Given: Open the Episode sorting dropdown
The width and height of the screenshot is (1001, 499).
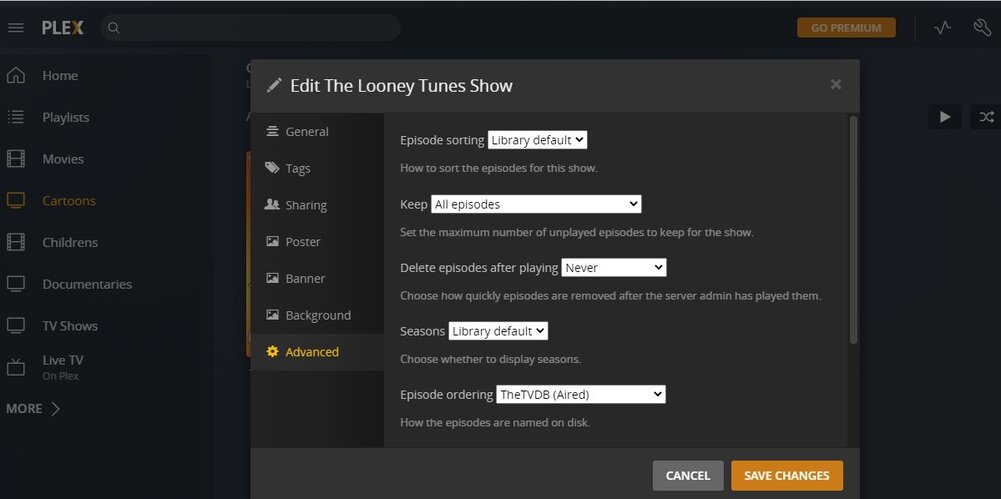Looking at the screenshot, I should pyautogui.click(x=538, y=140).
